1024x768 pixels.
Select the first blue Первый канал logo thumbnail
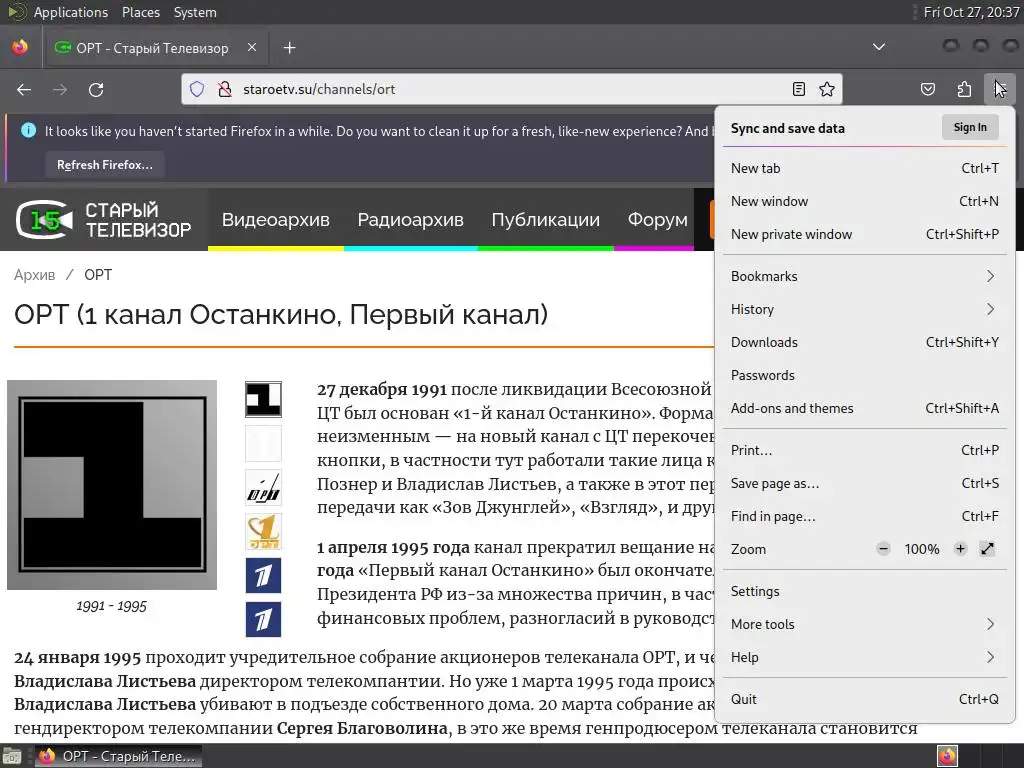pos(263,575)
